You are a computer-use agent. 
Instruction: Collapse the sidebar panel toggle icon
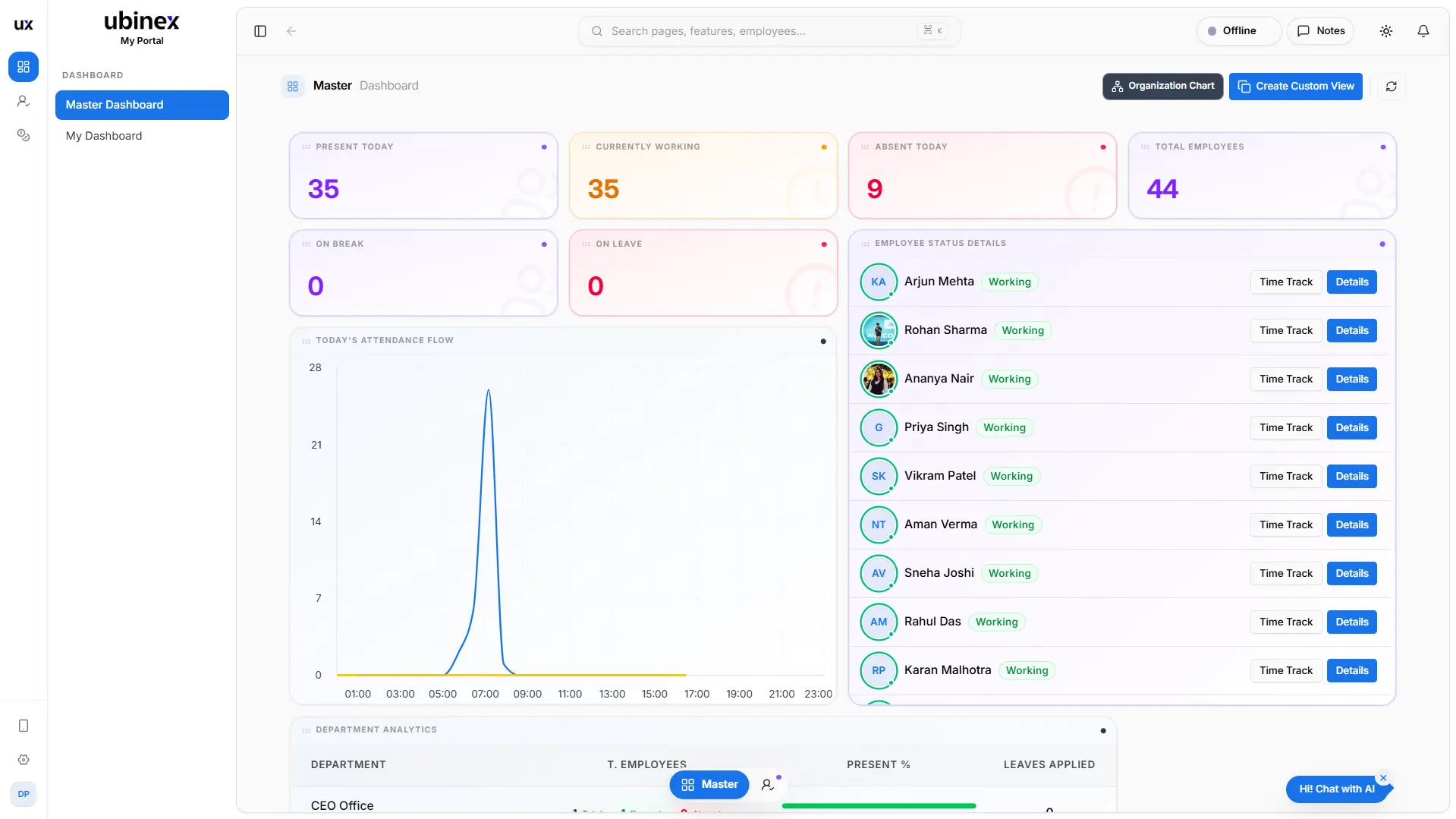(260, 31)
